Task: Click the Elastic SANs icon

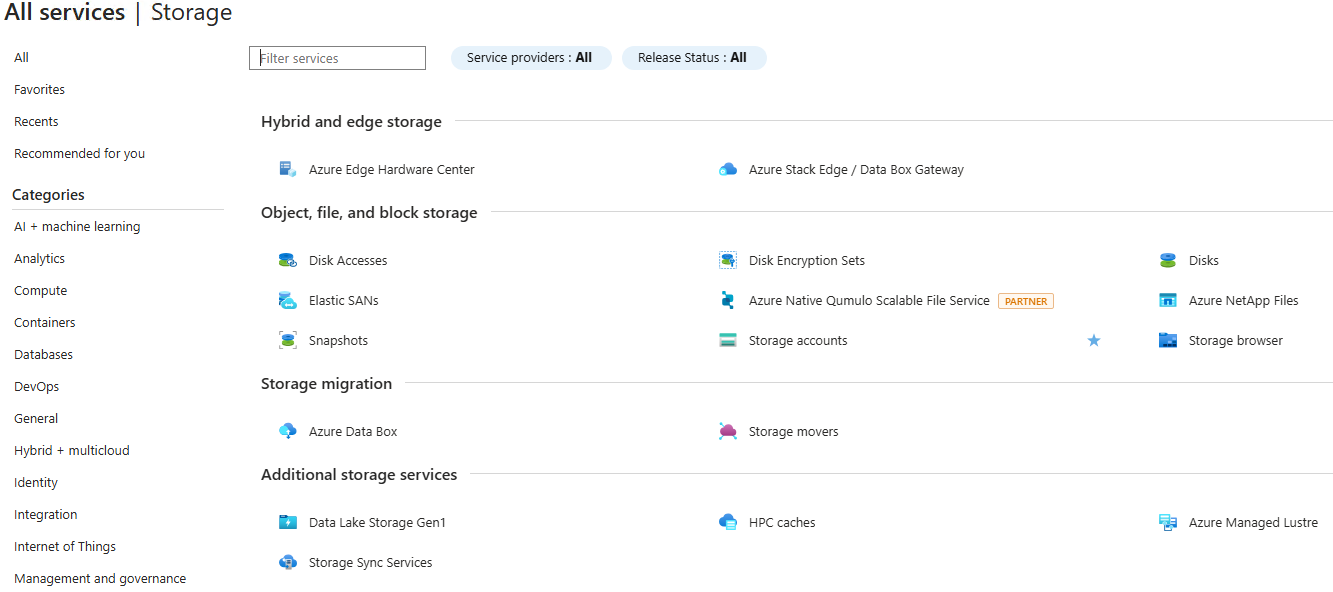Action: (288, 300)
